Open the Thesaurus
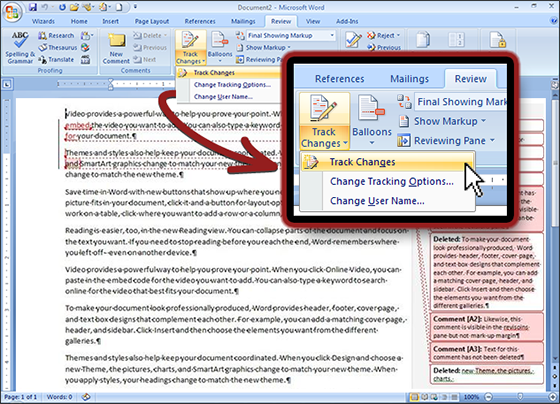Screen dimensions: 560x404 tap(58, 48)
